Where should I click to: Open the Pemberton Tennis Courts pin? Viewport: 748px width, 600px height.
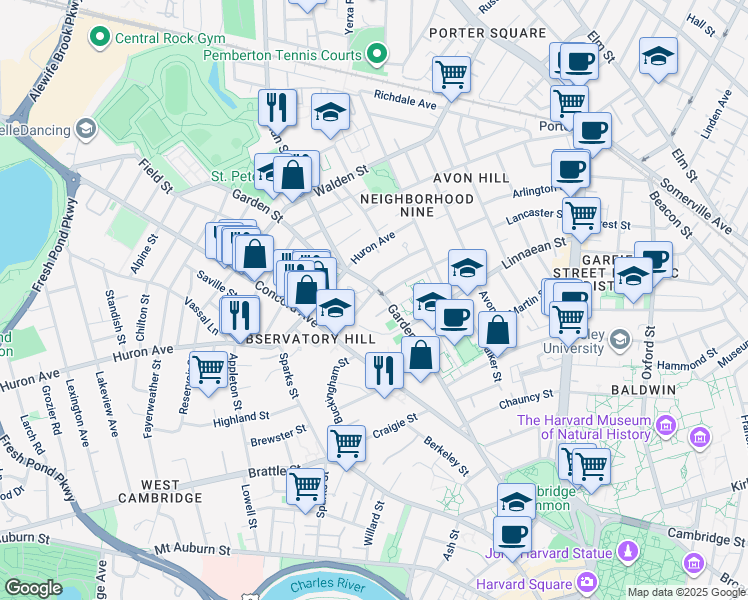(x=376, y=52)
